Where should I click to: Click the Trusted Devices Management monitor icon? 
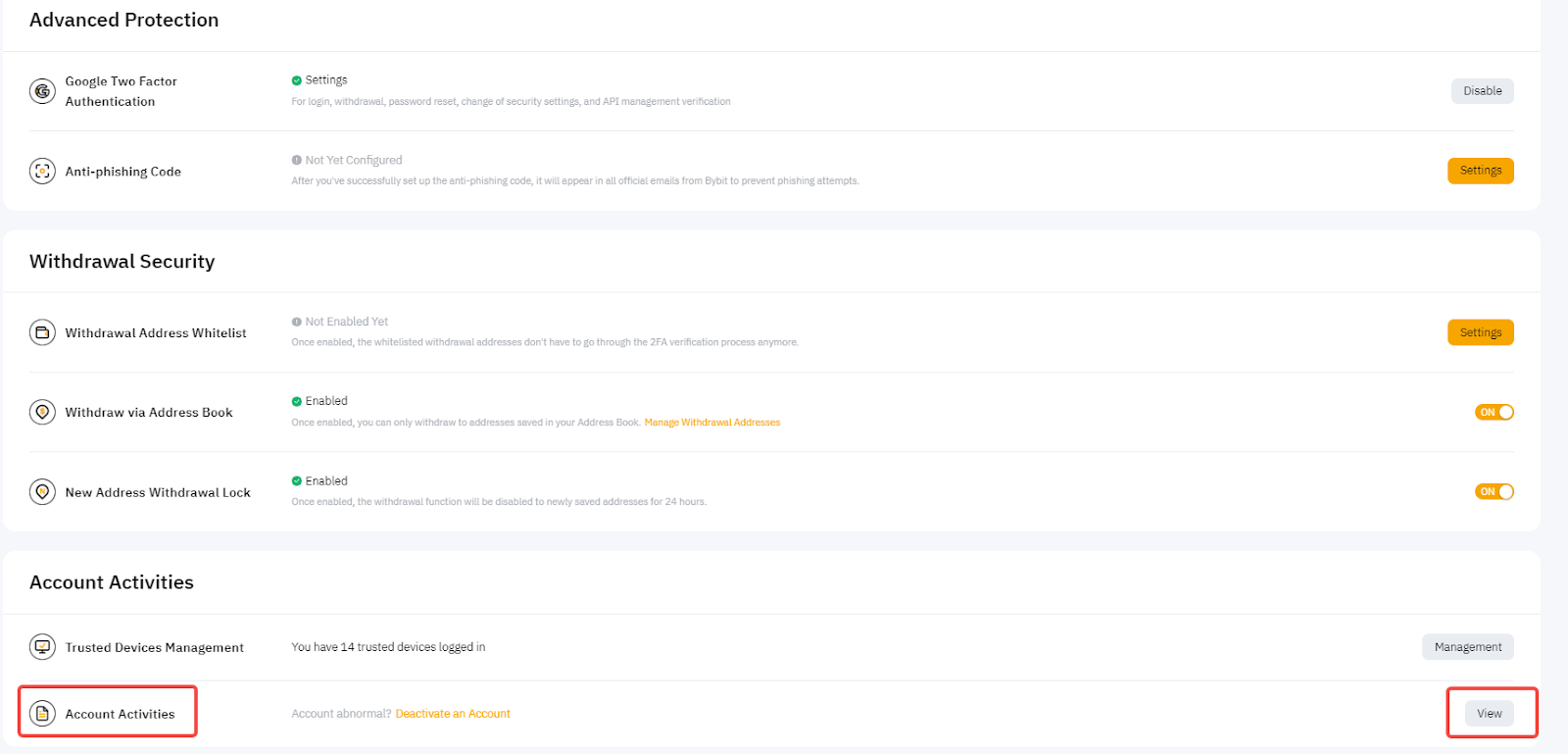coord(42,647)
